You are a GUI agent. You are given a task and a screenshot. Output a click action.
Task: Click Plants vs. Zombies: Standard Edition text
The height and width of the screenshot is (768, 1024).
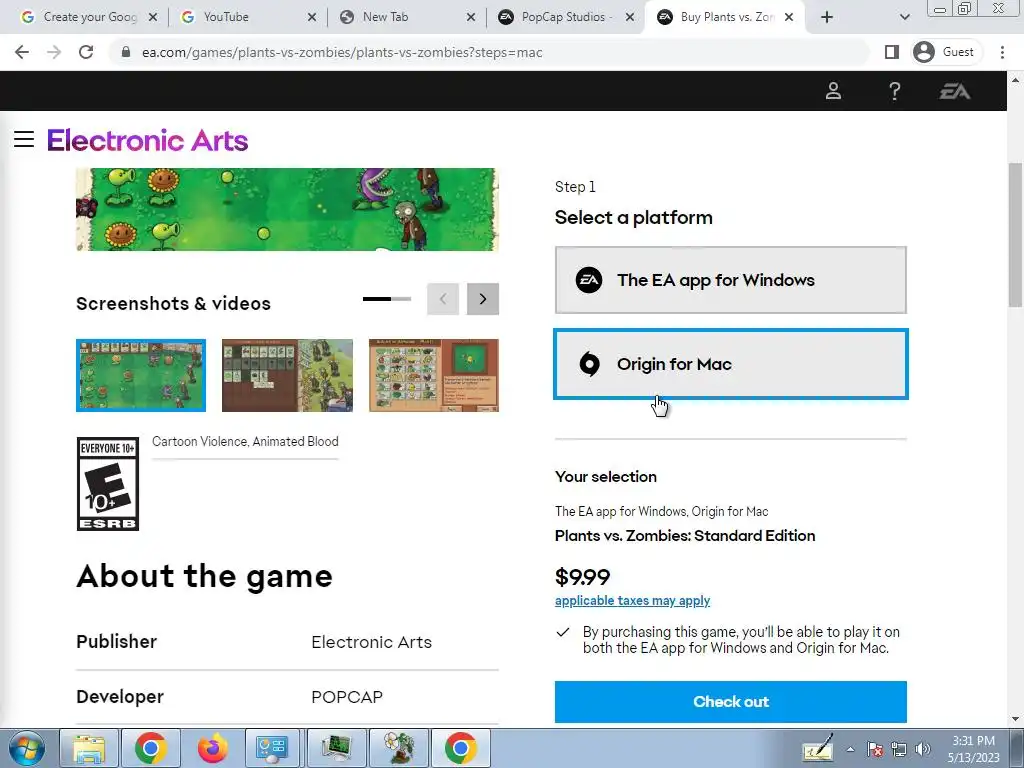685,536
